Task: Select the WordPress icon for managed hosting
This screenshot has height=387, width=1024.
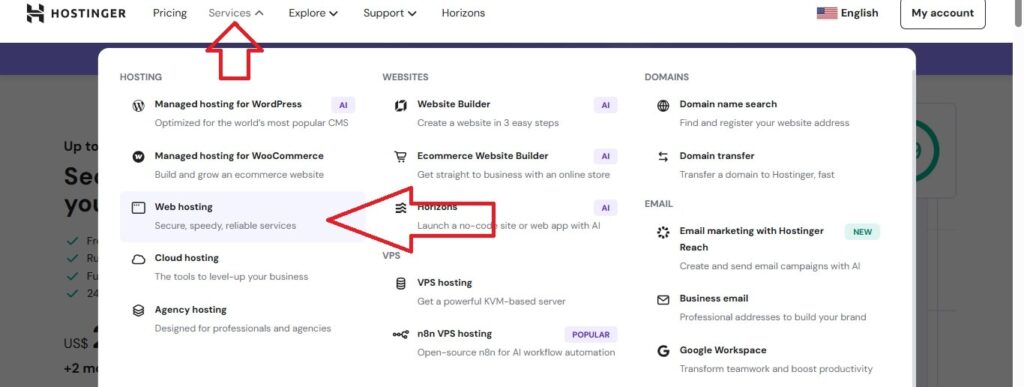Action: (138, 105)
